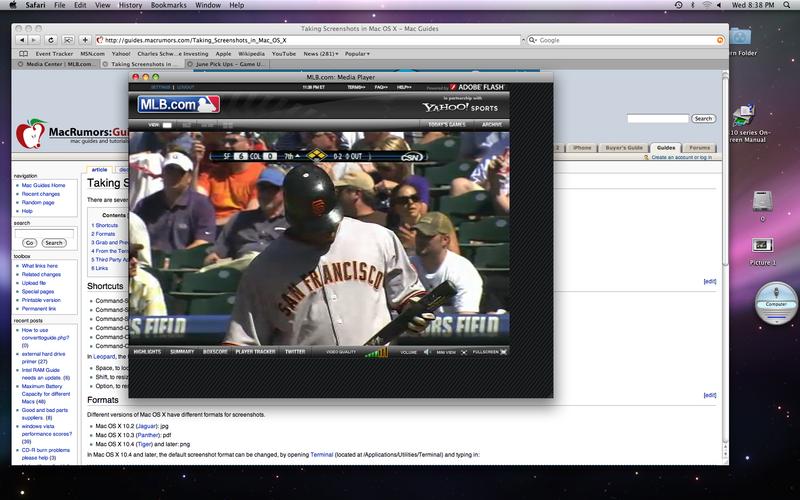Click the MacRumors apple logo
The height and width of the screenshot is (500, 800).
pyautogui.click(x=31, y=134)
